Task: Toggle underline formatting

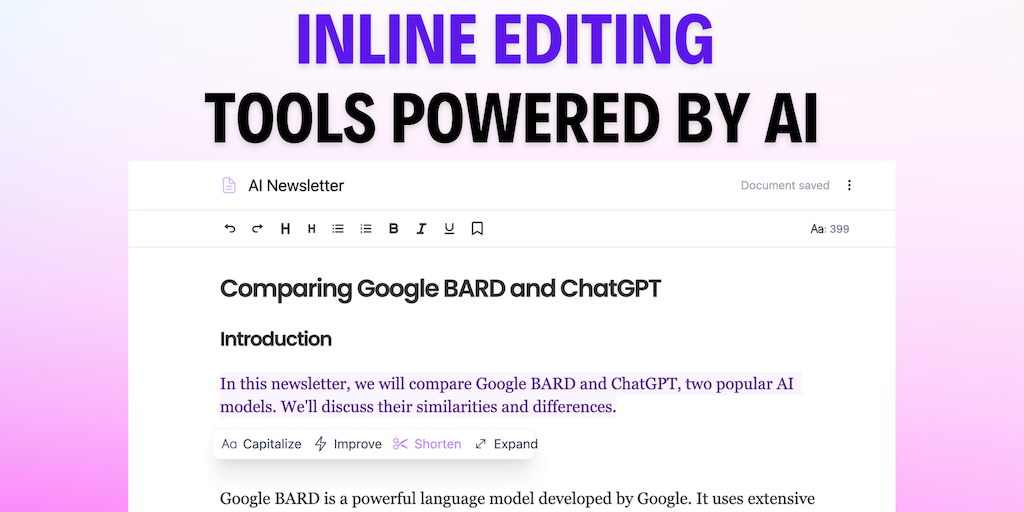Action: coord(449,229)
